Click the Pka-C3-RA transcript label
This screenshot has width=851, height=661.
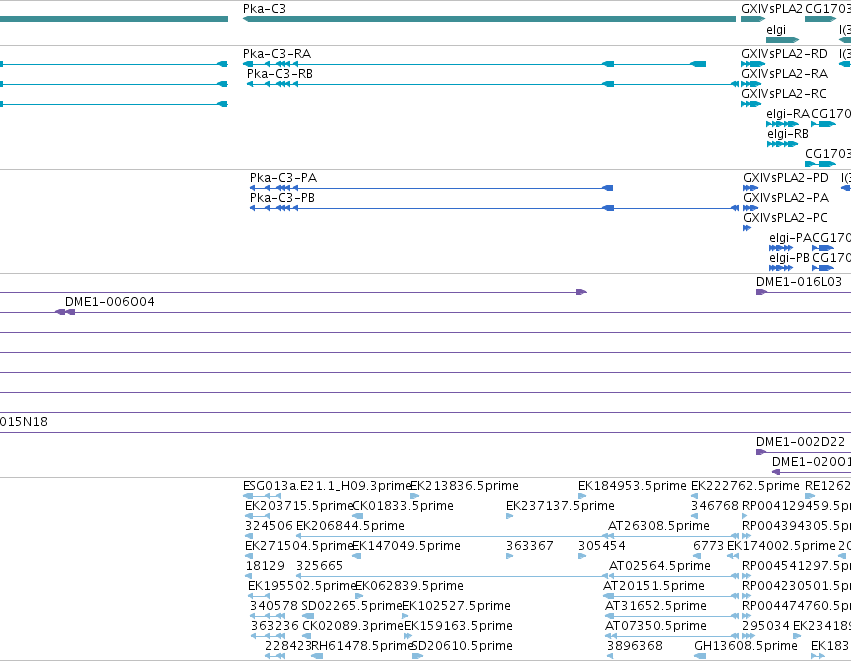[x=277, y=54]
